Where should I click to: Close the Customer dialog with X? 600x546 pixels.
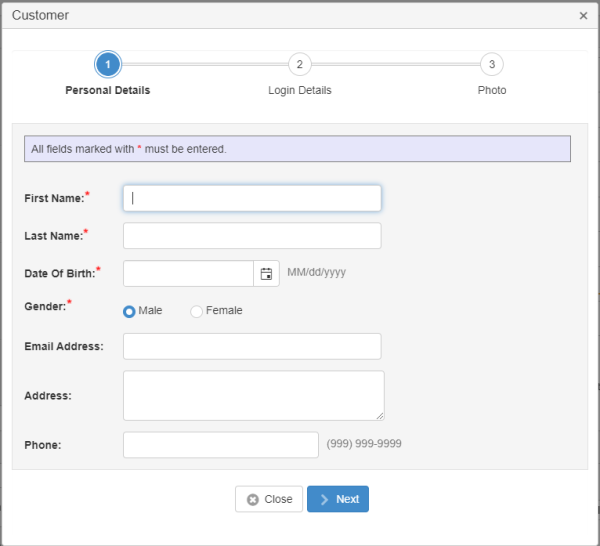pyautogui.click(x=583, y=16)
